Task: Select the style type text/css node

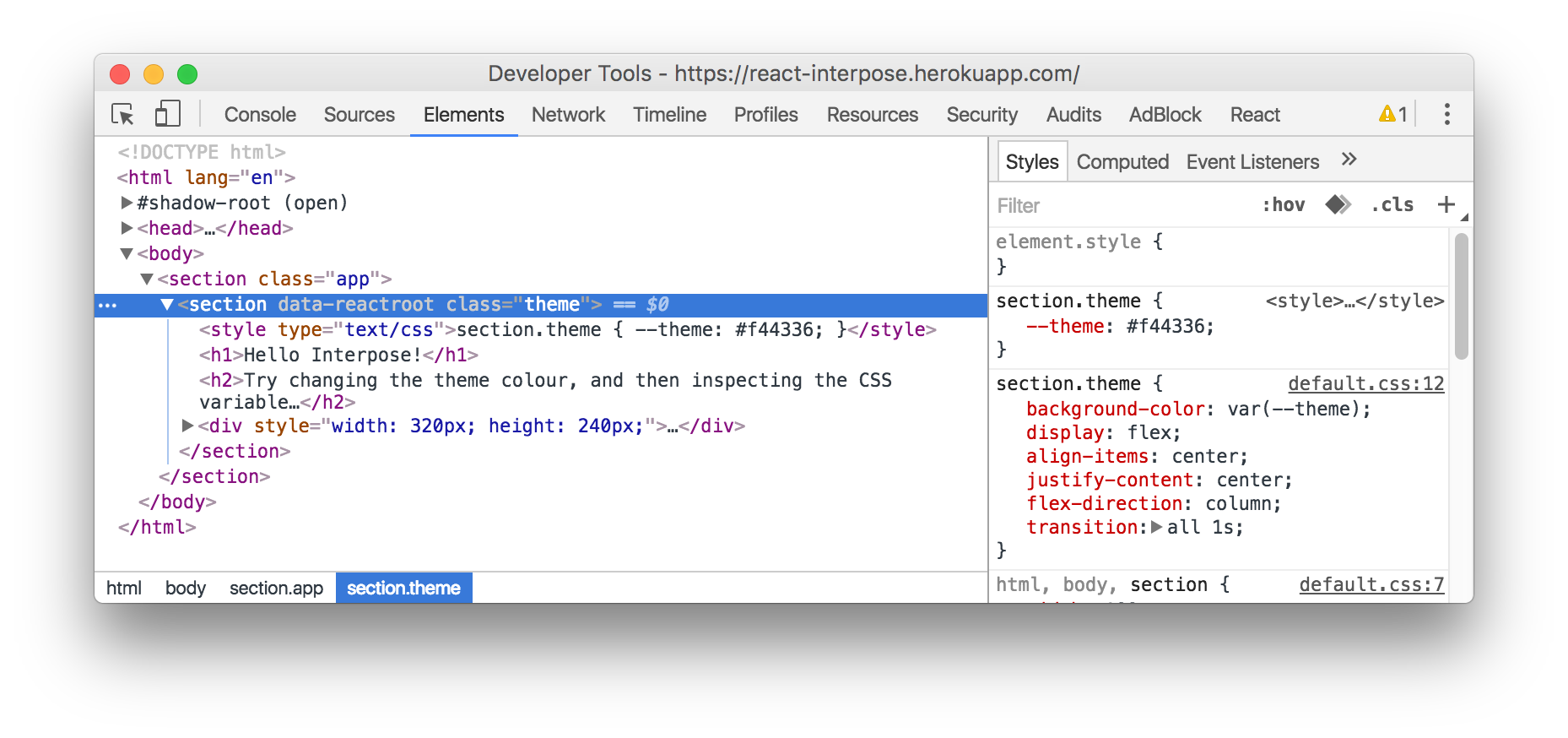Action: click(x=567, y=329)
